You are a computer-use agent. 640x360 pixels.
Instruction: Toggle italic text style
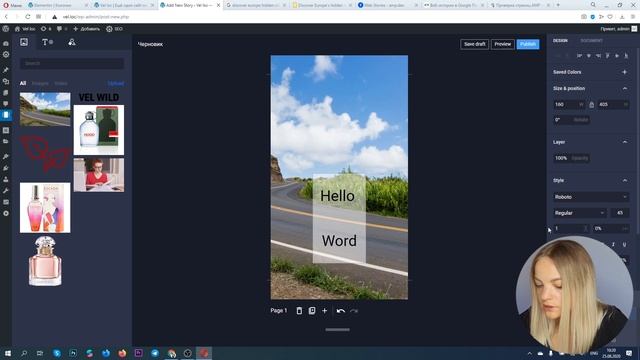pyautogui.click(x=613, y=244)
